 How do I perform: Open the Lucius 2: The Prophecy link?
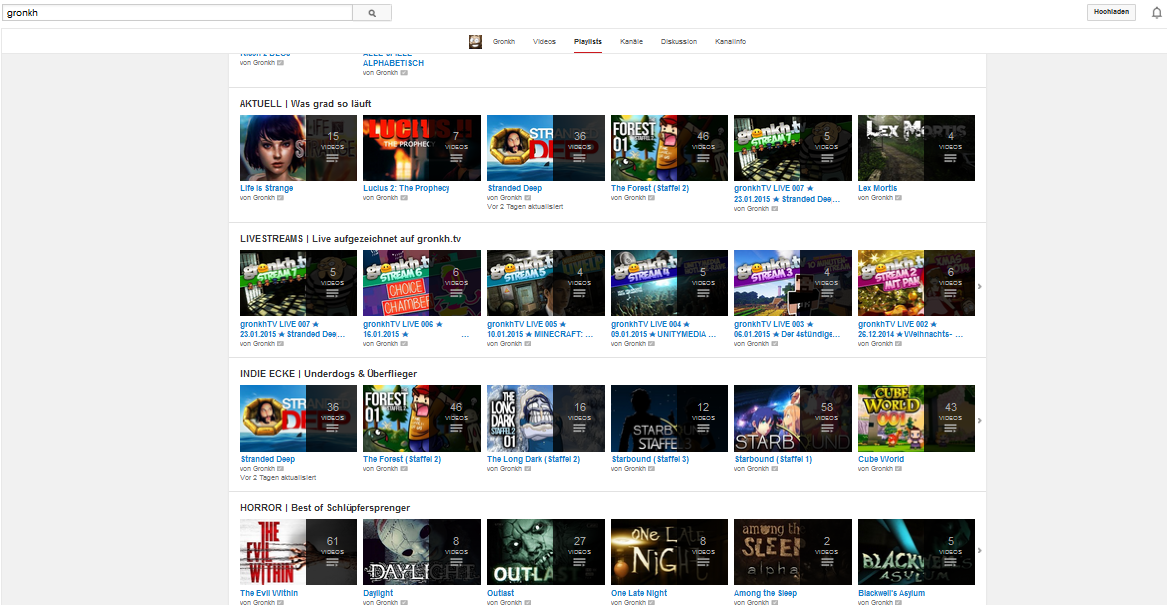[406, 188]
